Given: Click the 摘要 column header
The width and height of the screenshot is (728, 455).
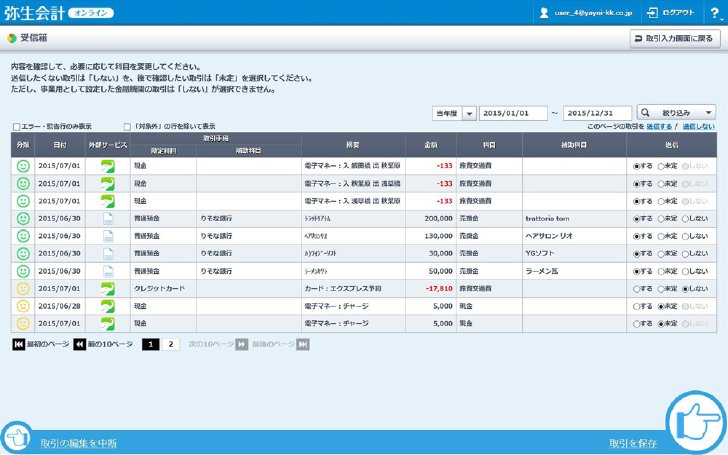Looking at the screenshot, I should 353,145.
